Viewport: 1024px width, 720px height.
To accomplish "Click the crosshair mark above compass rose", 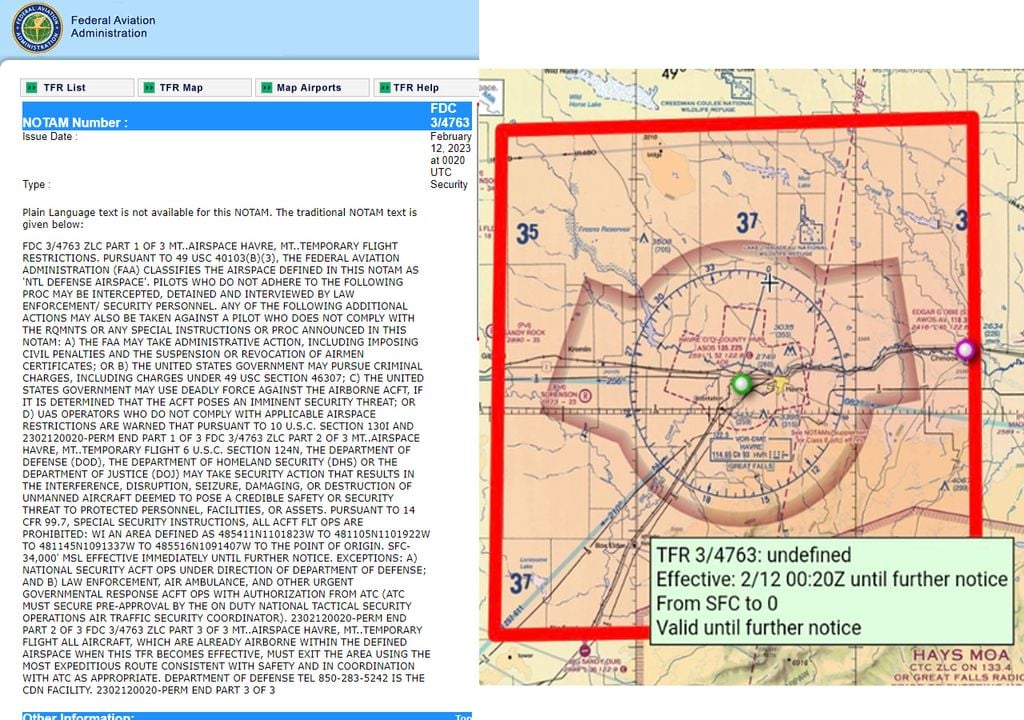I will 768,282.
